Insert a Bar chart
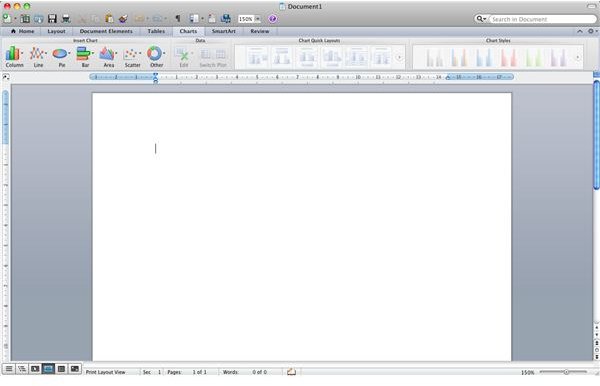The width and height of the screenshot is (600, 386). tap(85, 57)
